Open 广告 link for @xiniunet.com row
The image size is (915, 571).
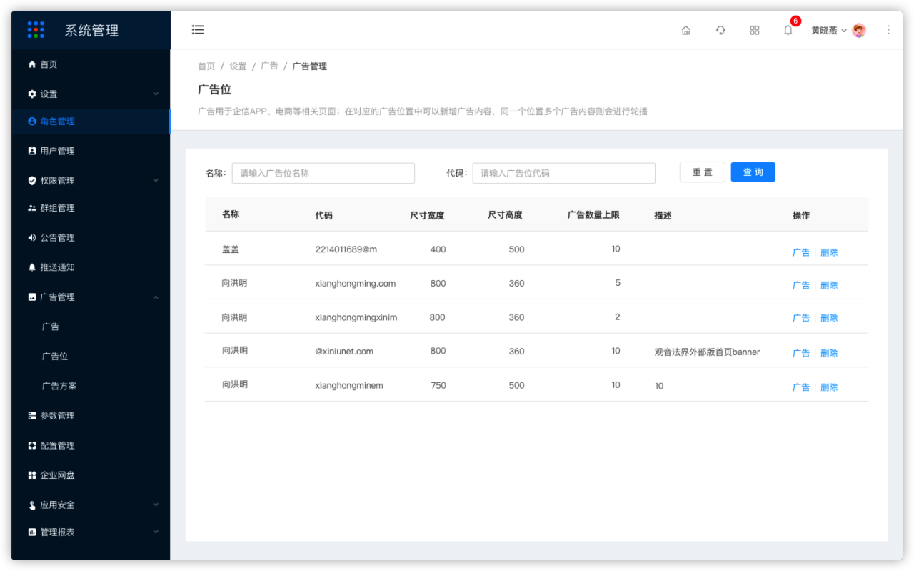801,353
